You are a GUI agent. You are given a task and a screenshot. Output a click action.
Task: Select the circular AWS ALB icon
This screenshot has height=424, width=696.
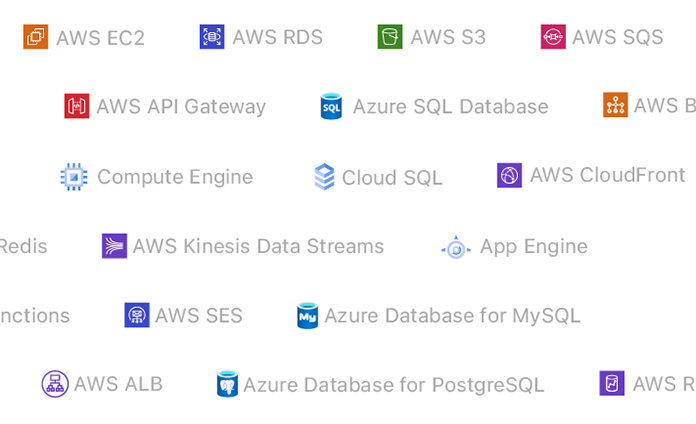pos(55,384)
